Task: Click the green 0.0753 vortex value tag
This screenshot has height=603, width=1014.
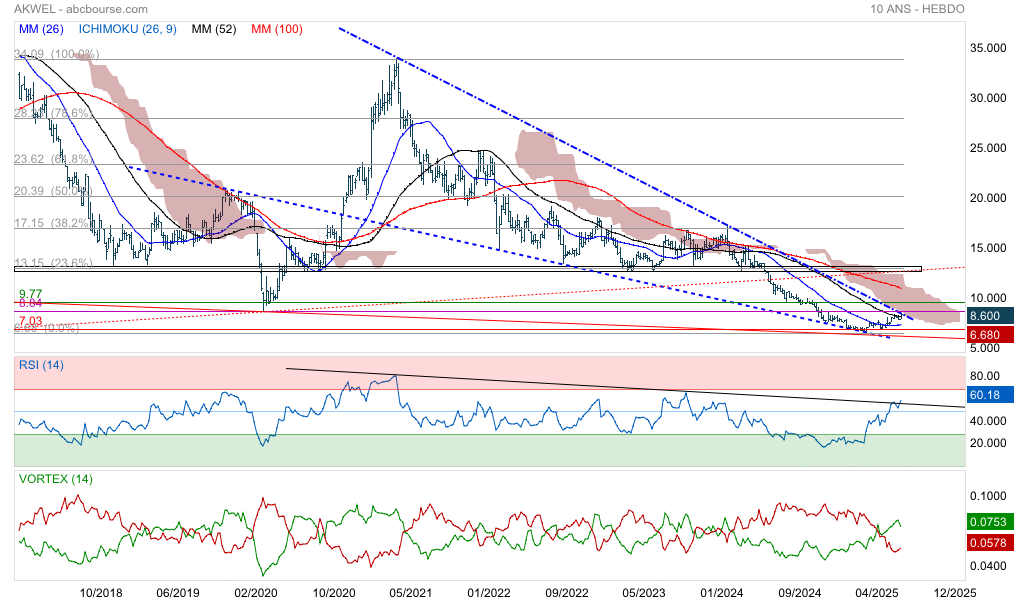Action: [989, 521]
